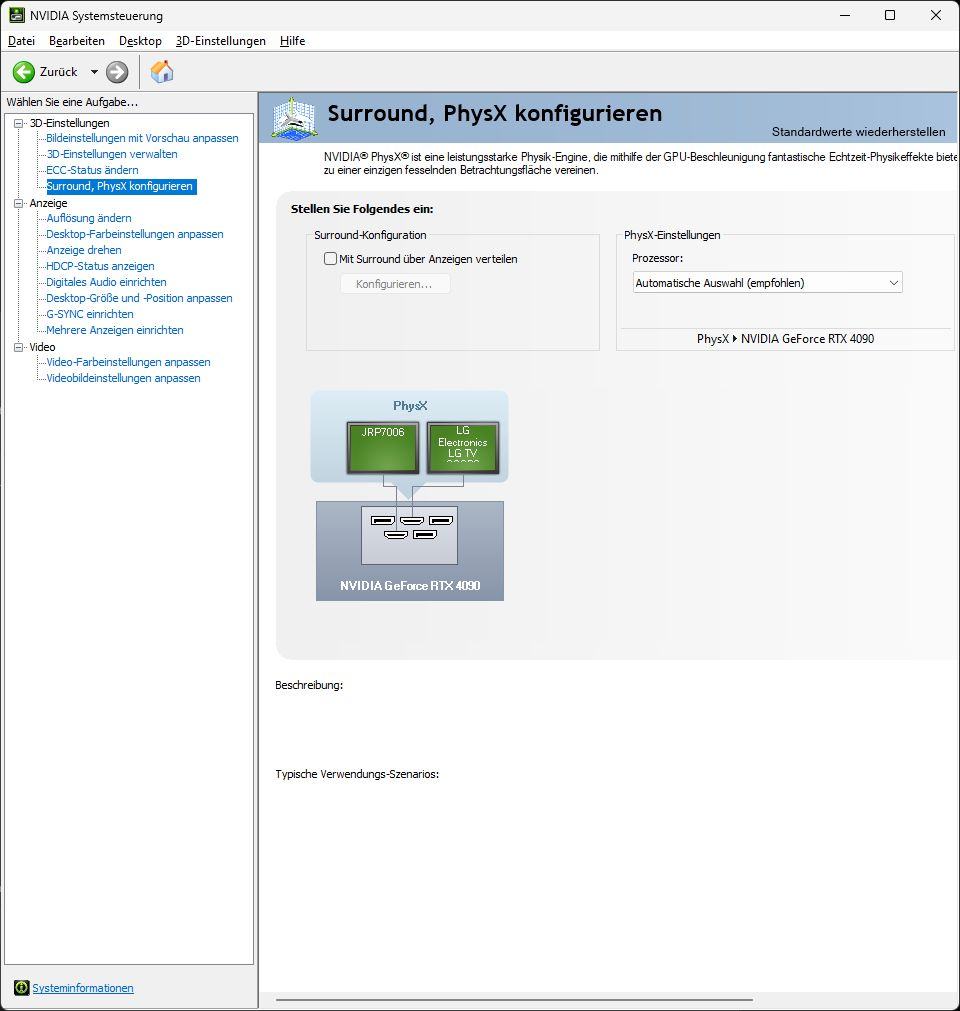Screen dimensions: 960x1011
Task: Open the Hilfe menu
Action: coord(292,41)
